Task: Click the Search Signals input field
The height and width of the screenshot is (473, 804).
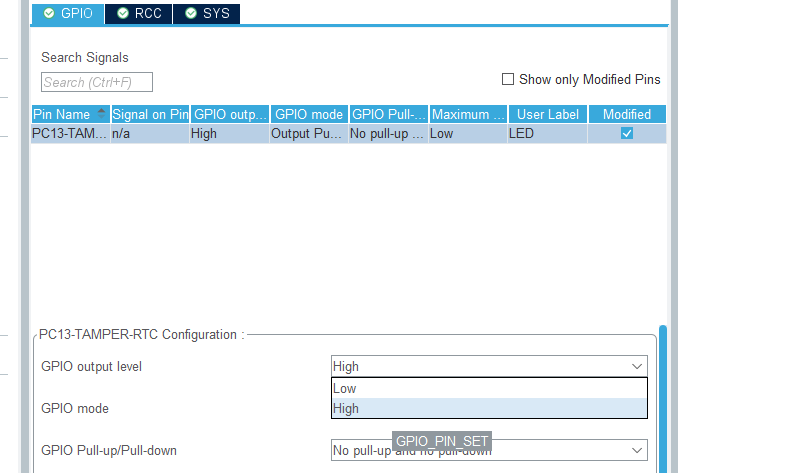Action: 97,82
